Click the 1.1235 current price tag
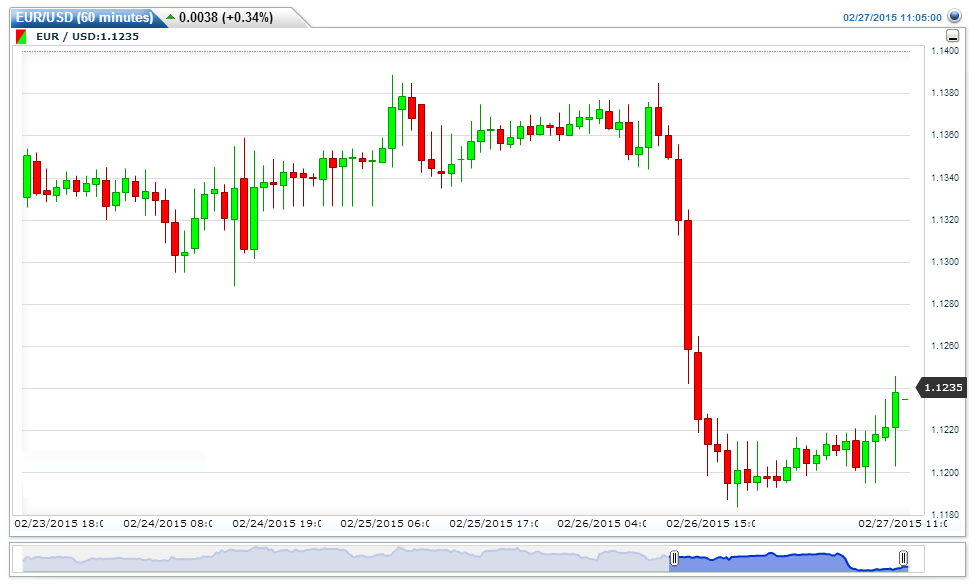Image resolution: width=976 pixels, height=585 pixels. click(x=942, y=388)
